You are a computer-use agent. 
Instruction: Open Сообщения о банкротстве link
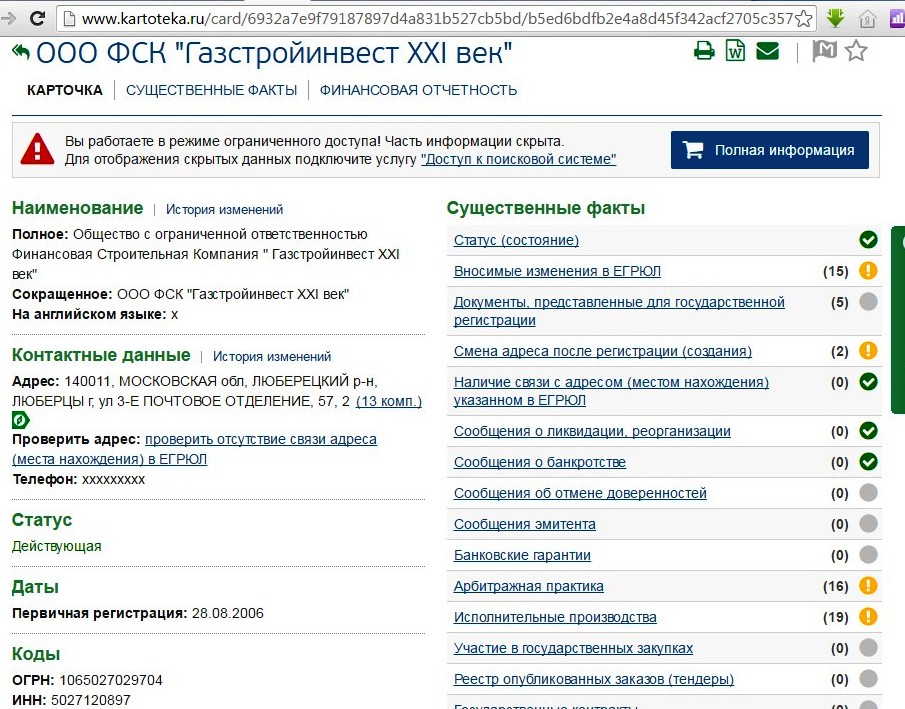(540, 462)
